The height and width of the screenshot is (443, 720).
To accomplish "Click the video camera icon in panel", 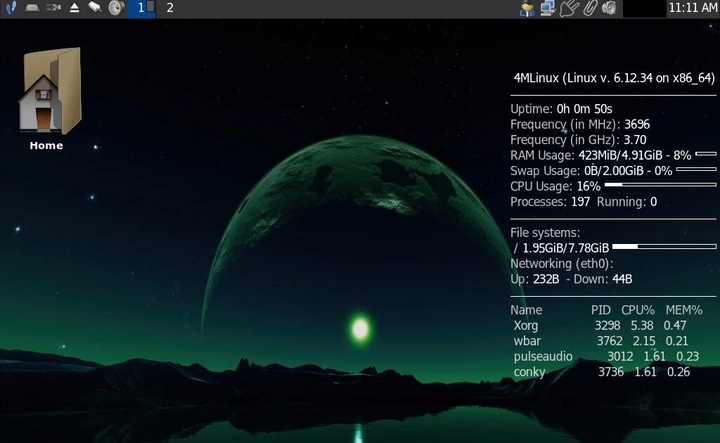I will click(53, 8).
